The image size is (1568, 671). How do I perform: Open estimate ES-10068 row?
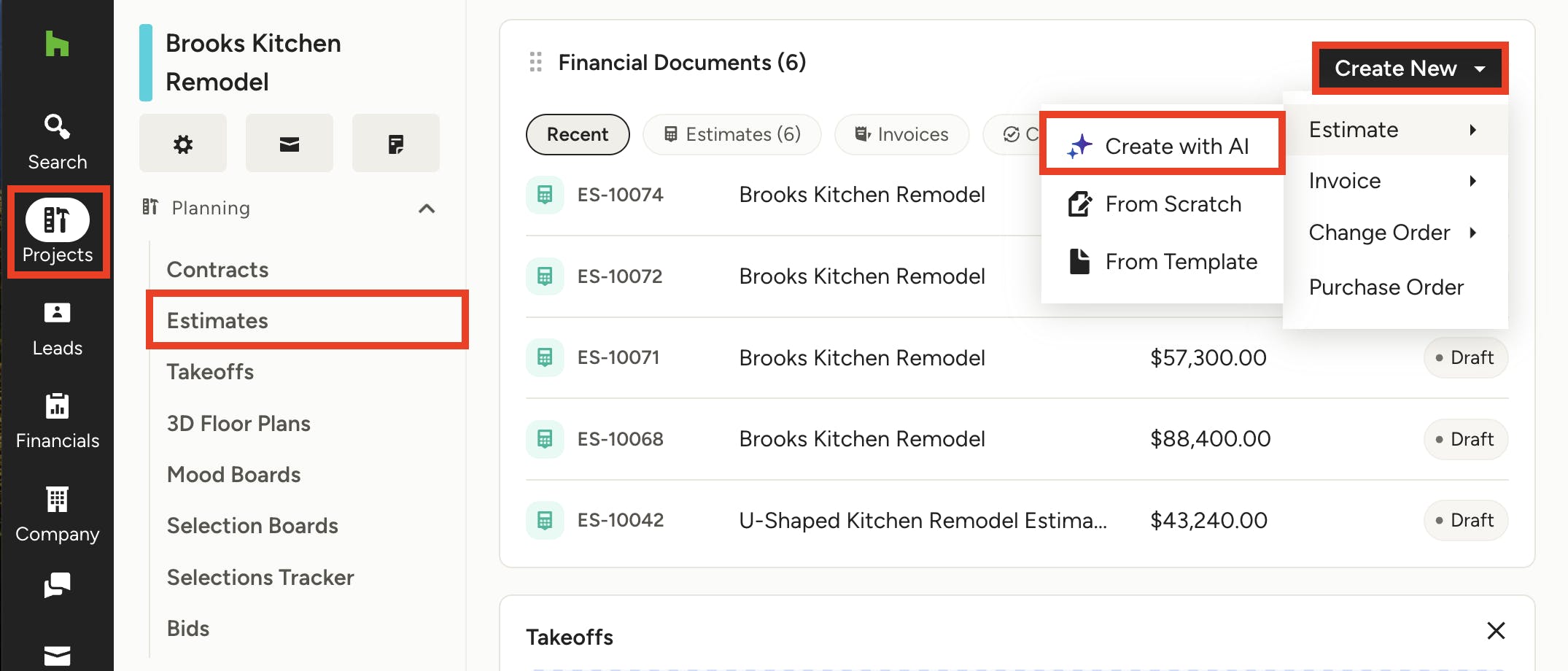(x=1017, y=439)
